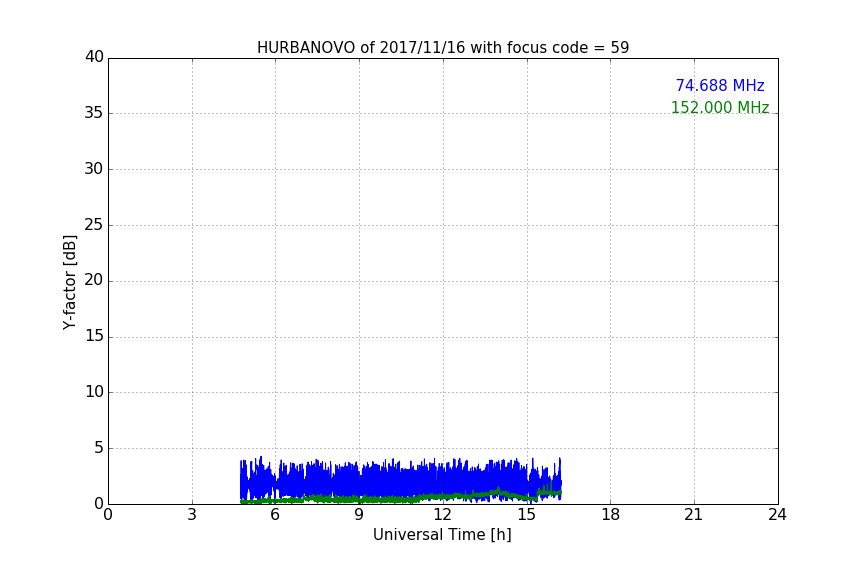The height and width of the screenshot is (576, 864).
Task: Click the y-axis tick label '15'
Action: point(94,336)
